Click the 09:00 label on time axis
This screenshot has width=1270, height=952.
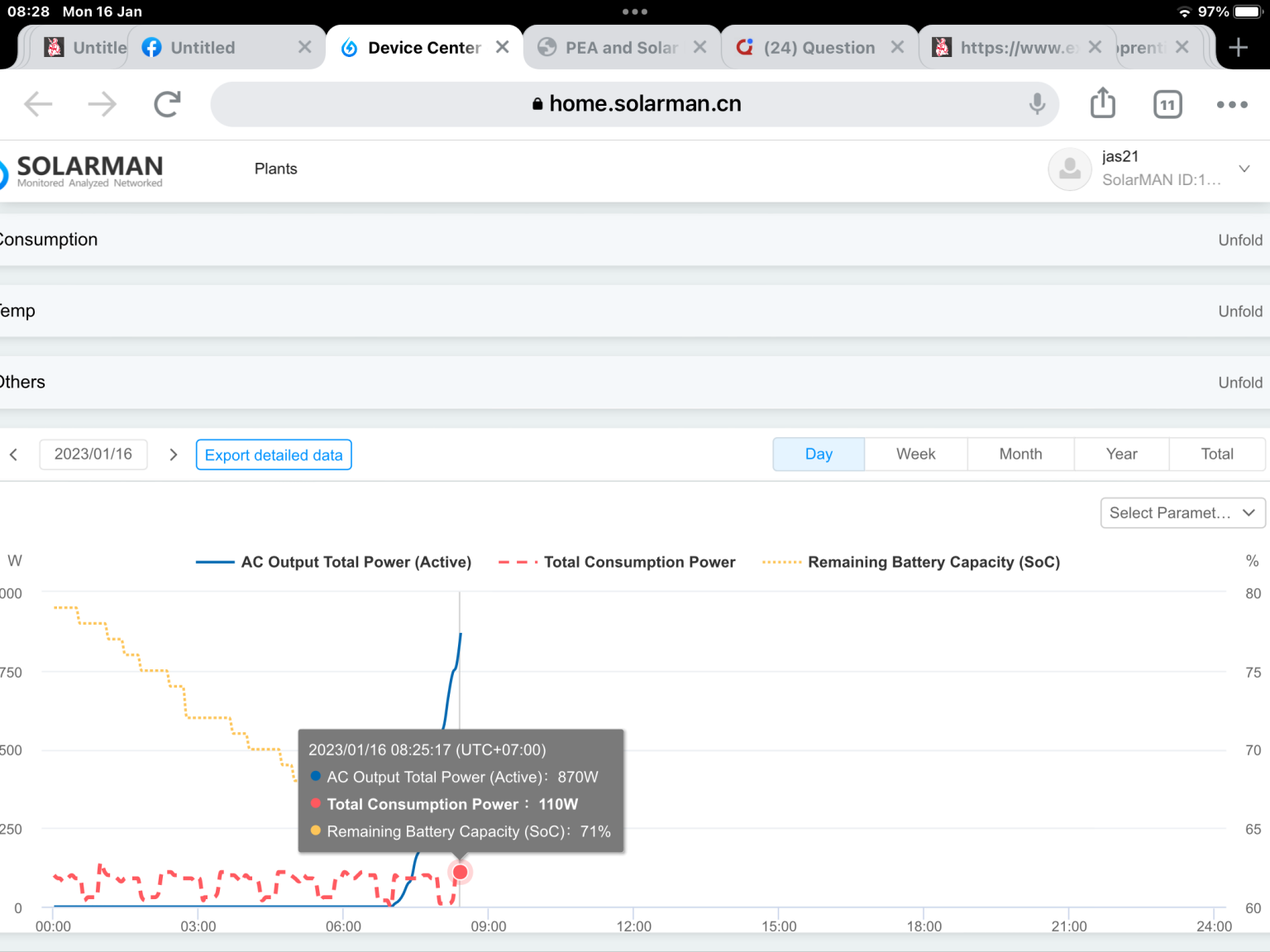[x=489, y=926]
